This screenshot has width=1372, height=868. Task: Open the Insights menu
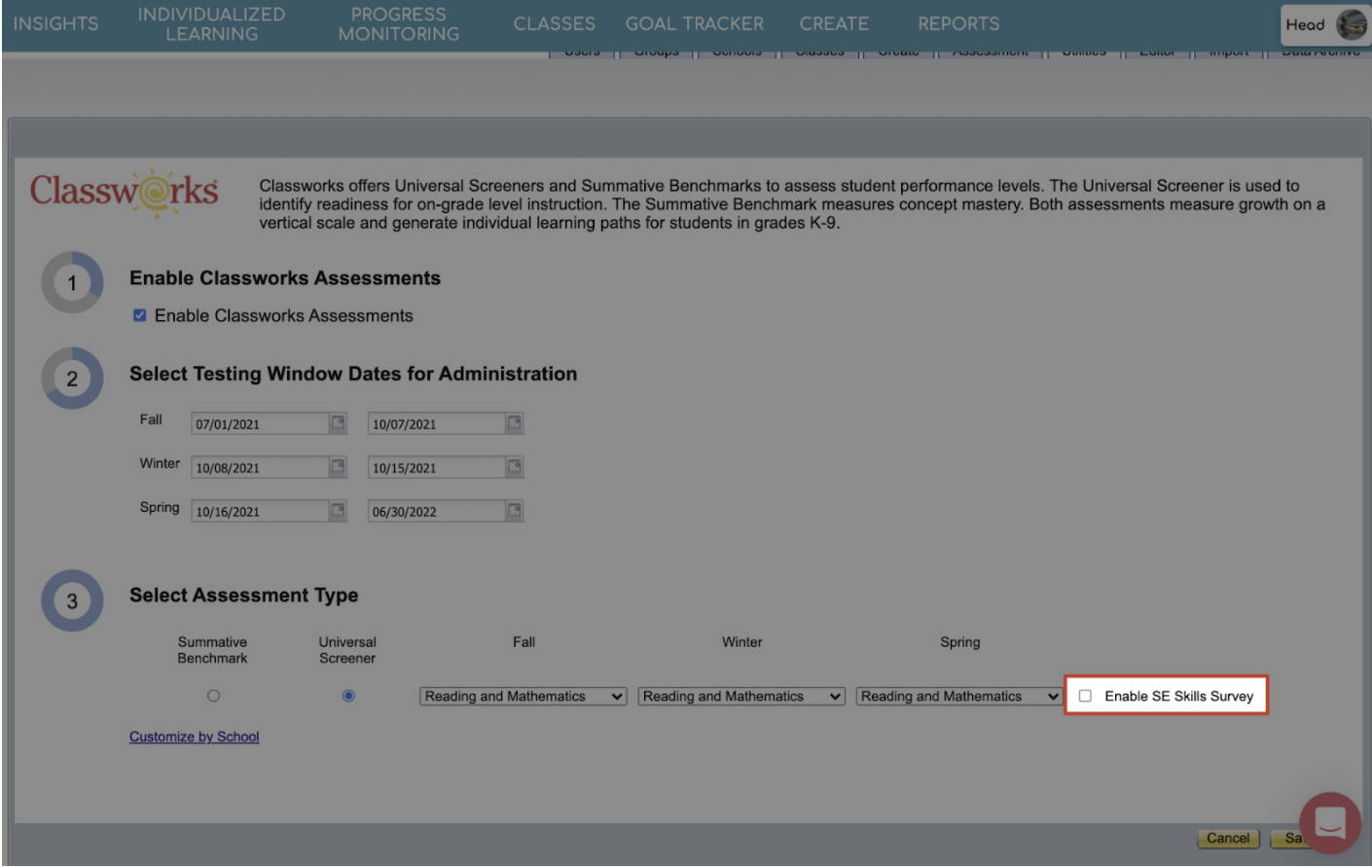(55, 23)
